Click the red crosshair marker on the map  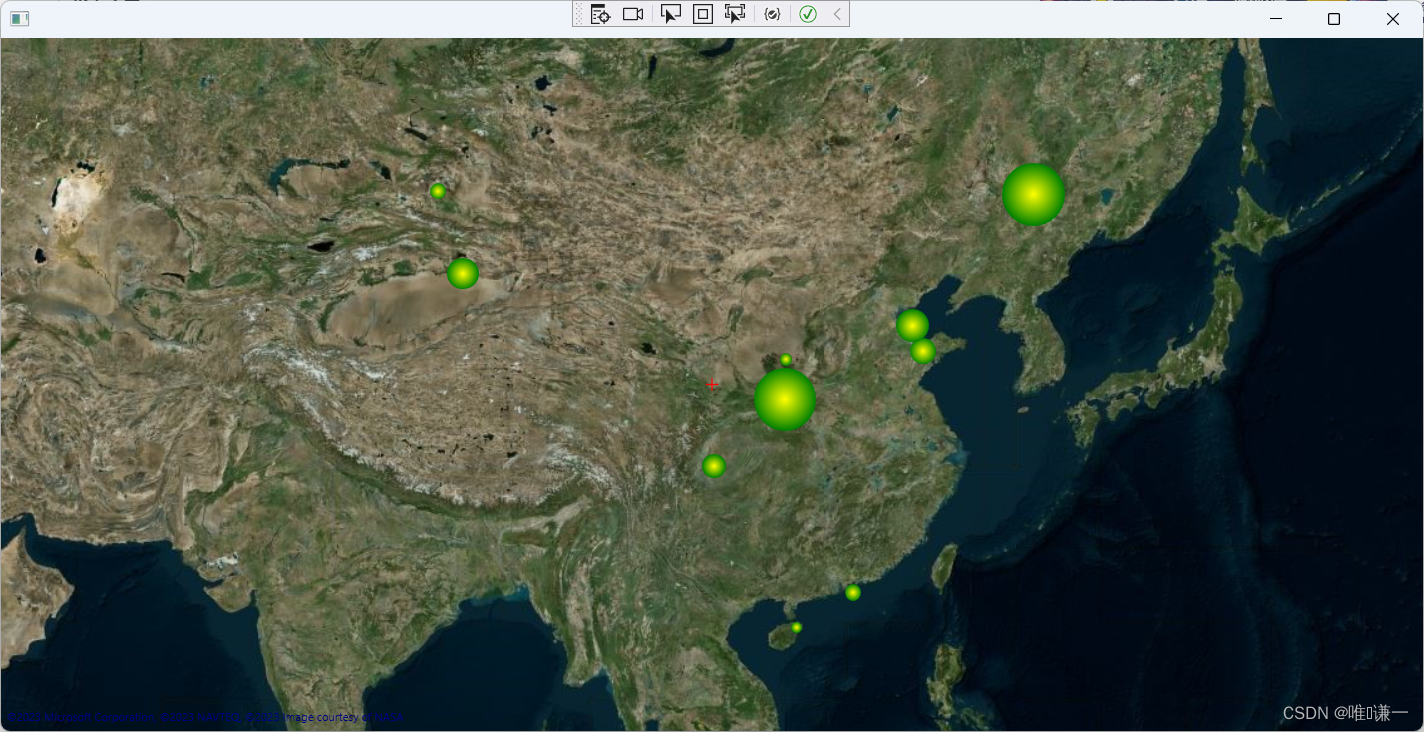point(712,384)
